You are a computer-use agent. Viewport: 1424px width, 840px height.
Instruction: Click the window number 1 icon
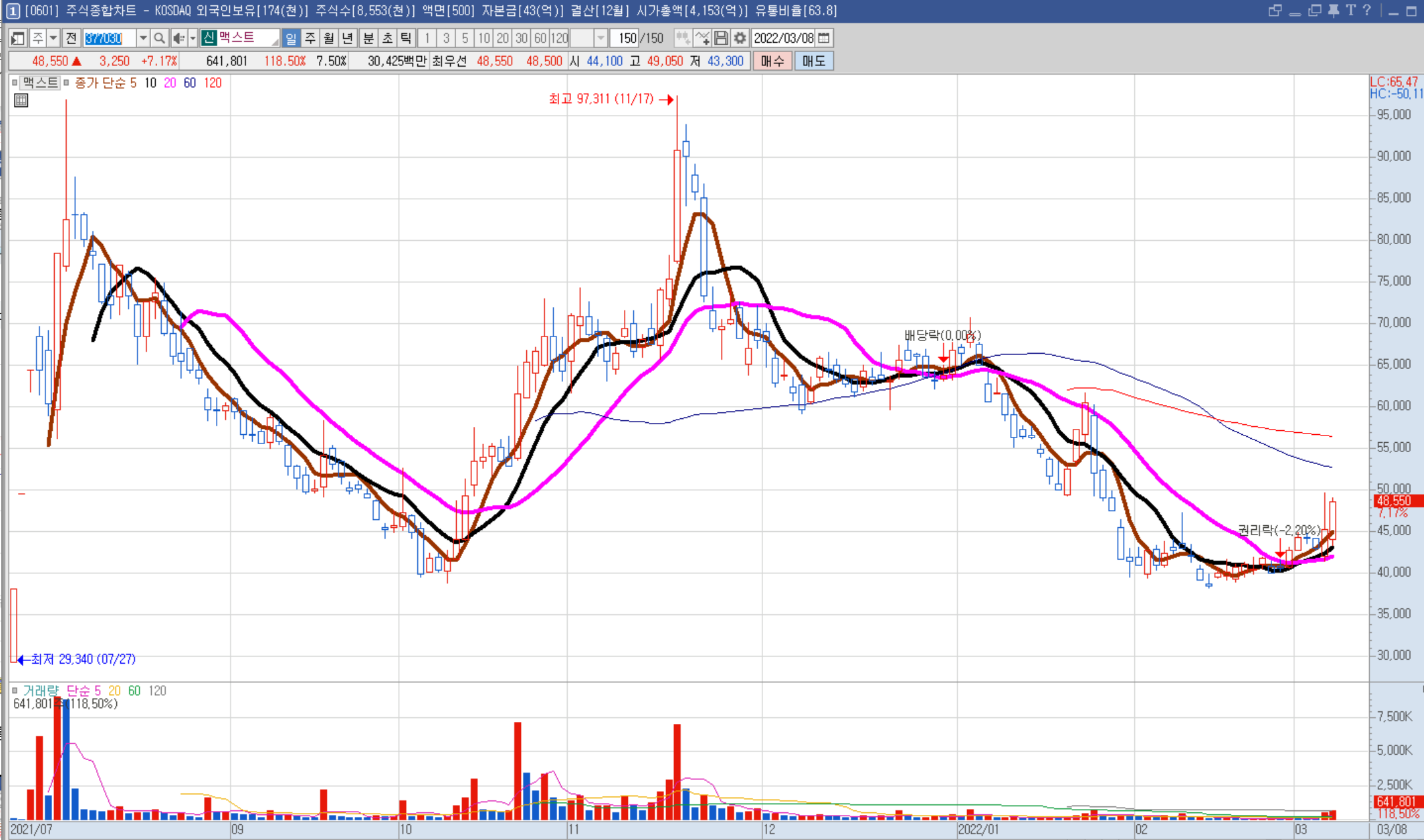[13, 11]
